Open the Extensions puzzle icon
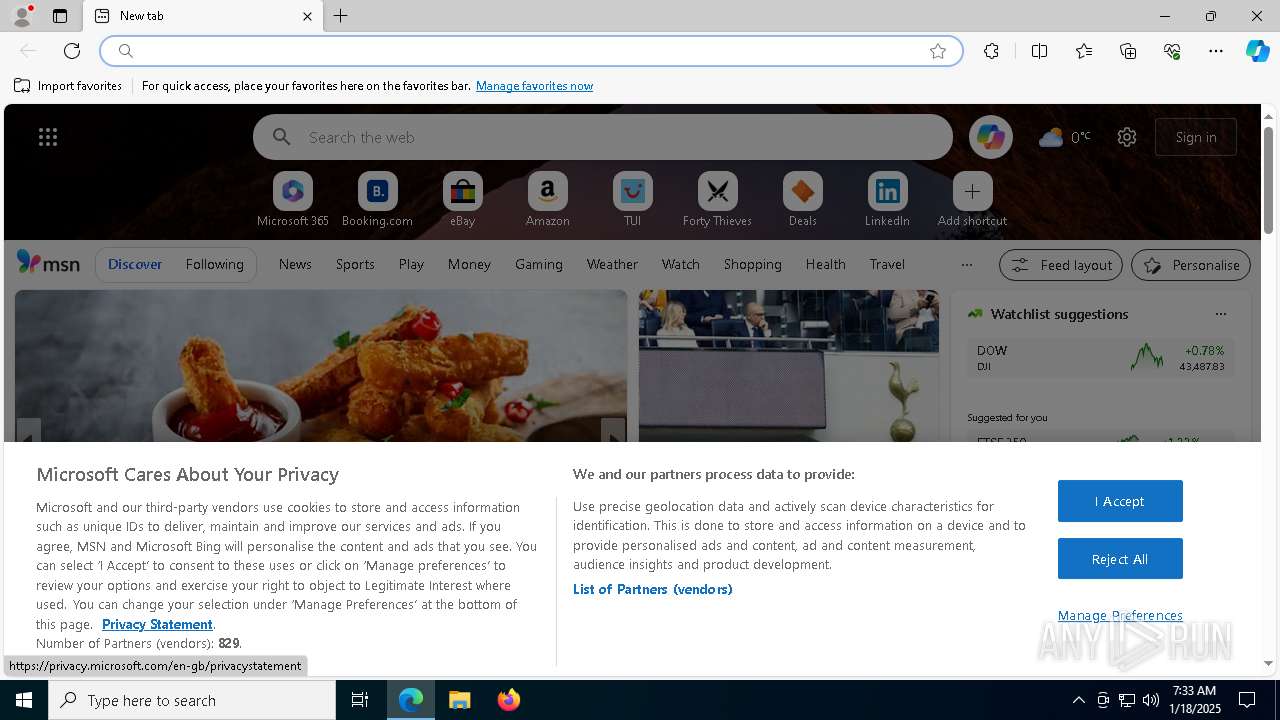The image size is (1280, 720). tap(991, 51)
